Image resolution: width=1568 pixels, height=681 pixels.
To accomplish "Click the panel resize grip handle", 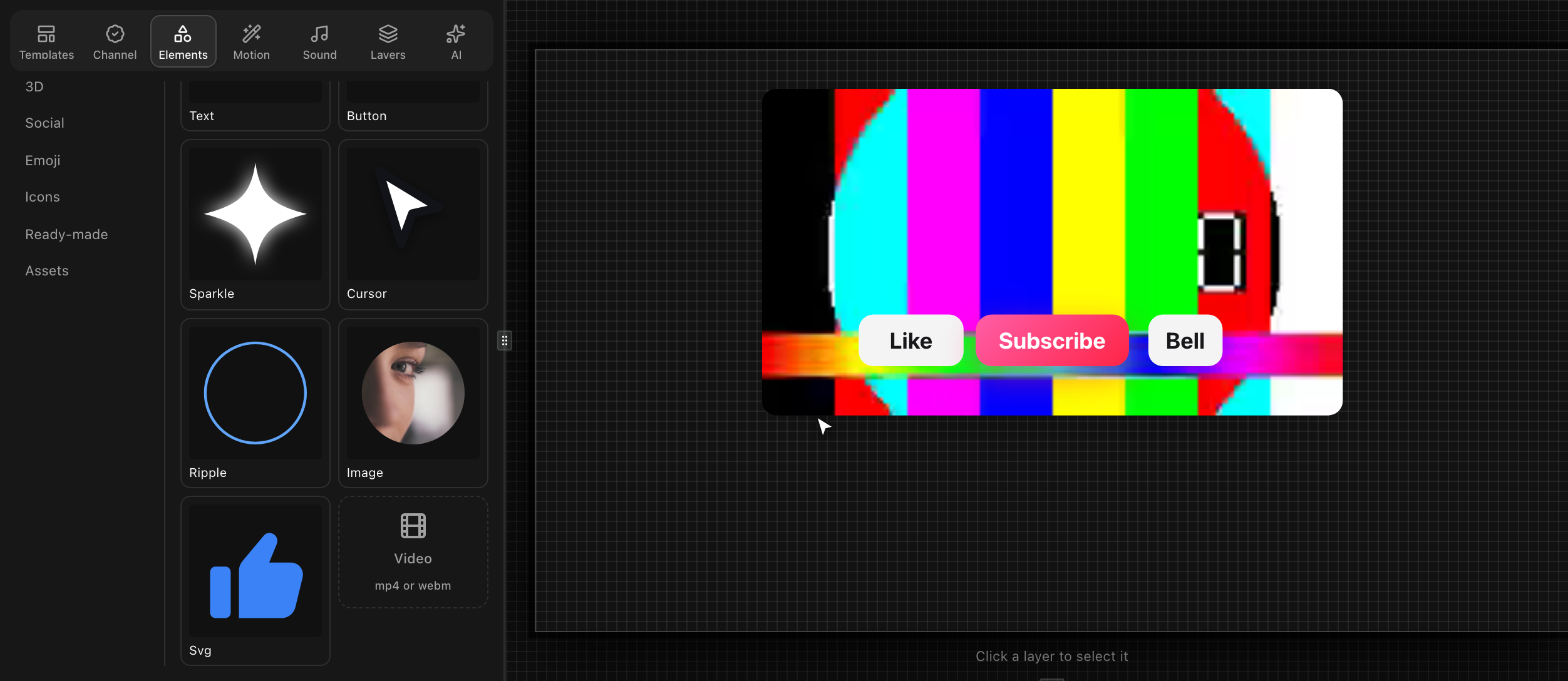I will click(x=505, y=340).
